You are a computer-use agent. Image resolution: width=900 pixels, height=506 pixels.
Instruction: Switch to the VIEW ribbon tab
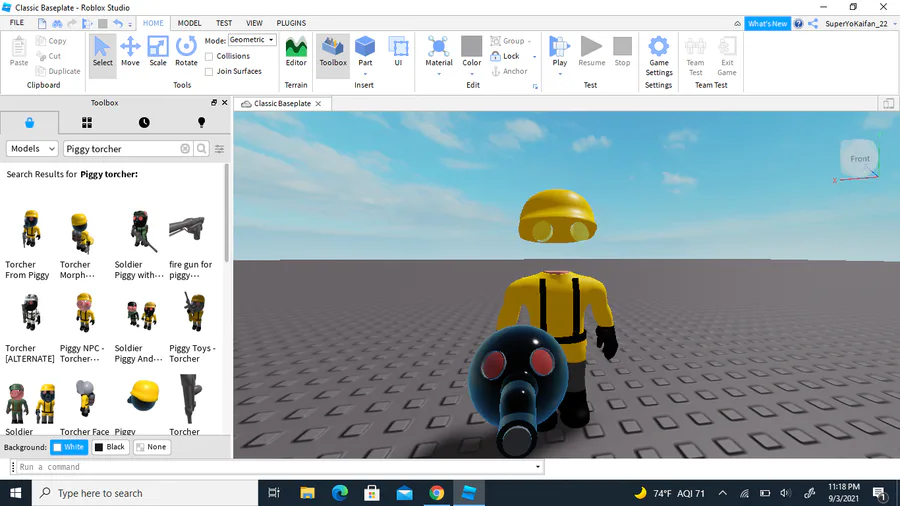254,23
